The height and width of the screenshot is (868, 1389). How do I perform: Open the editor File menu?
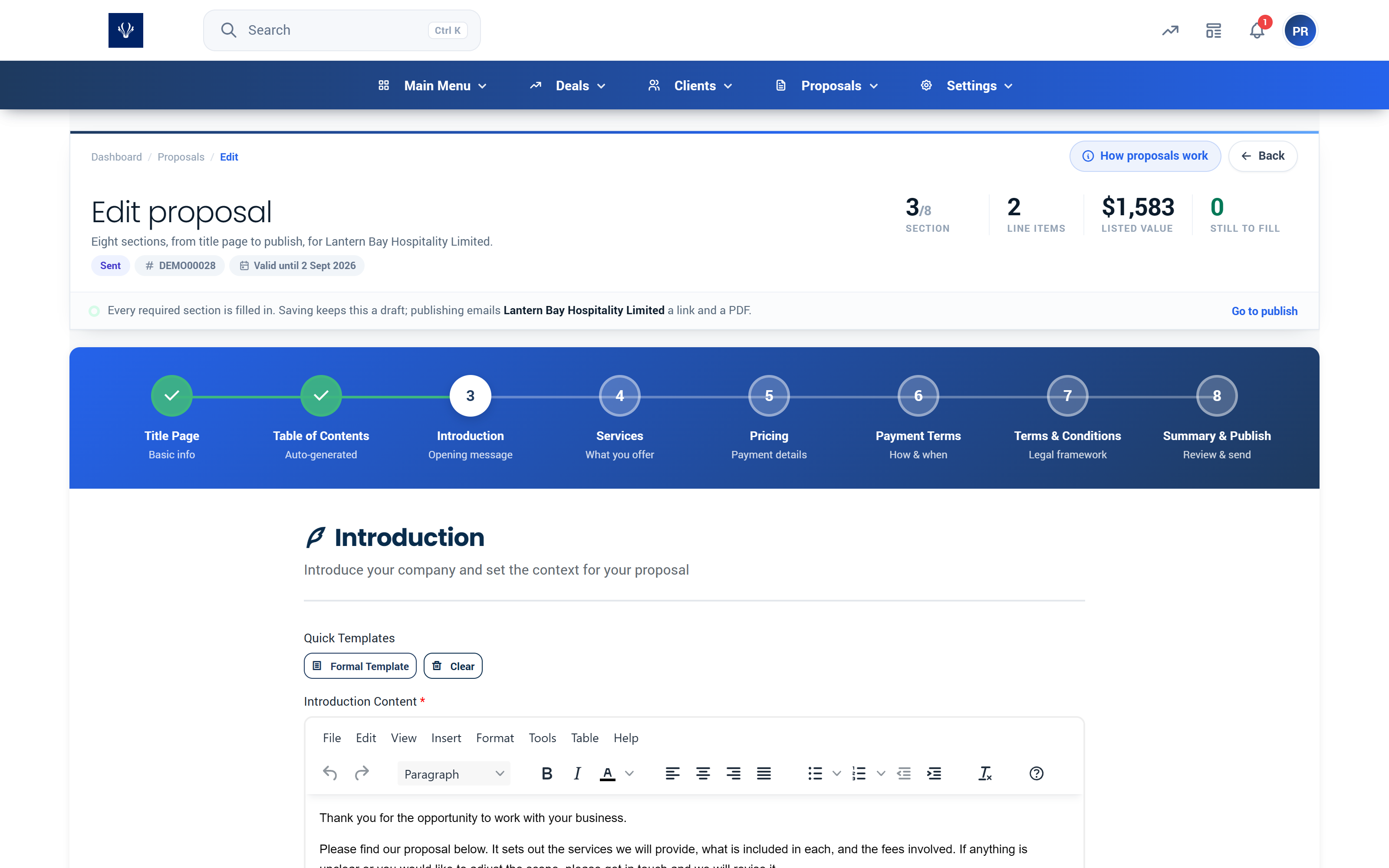[332, 738]
